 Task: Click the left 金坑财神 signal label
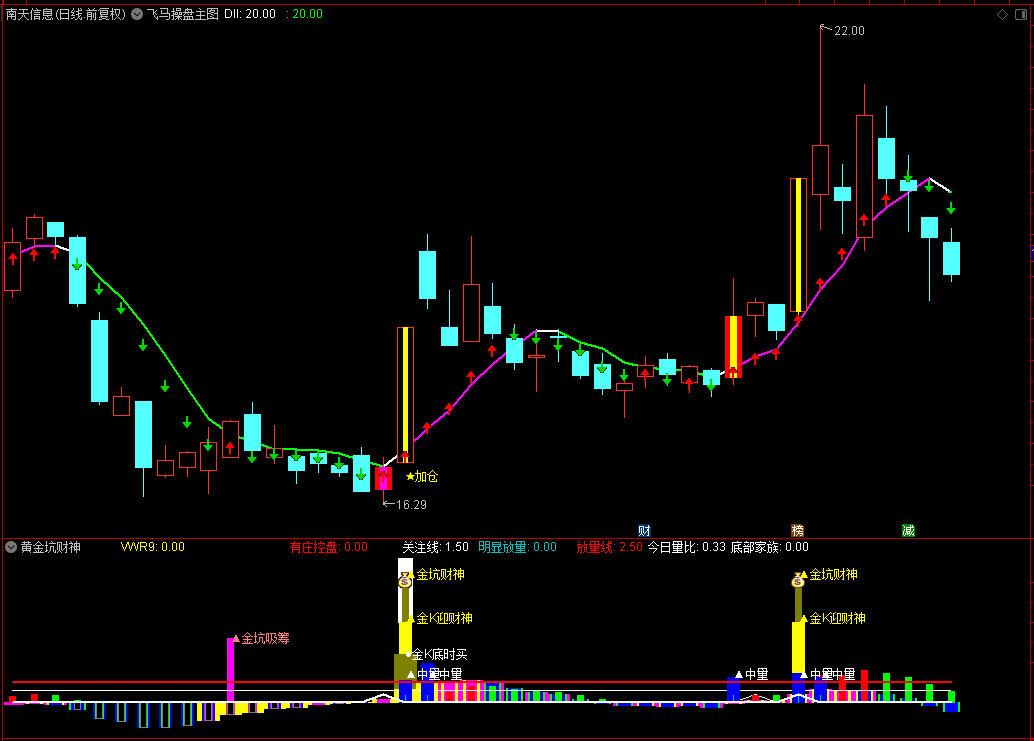[441, 575]
